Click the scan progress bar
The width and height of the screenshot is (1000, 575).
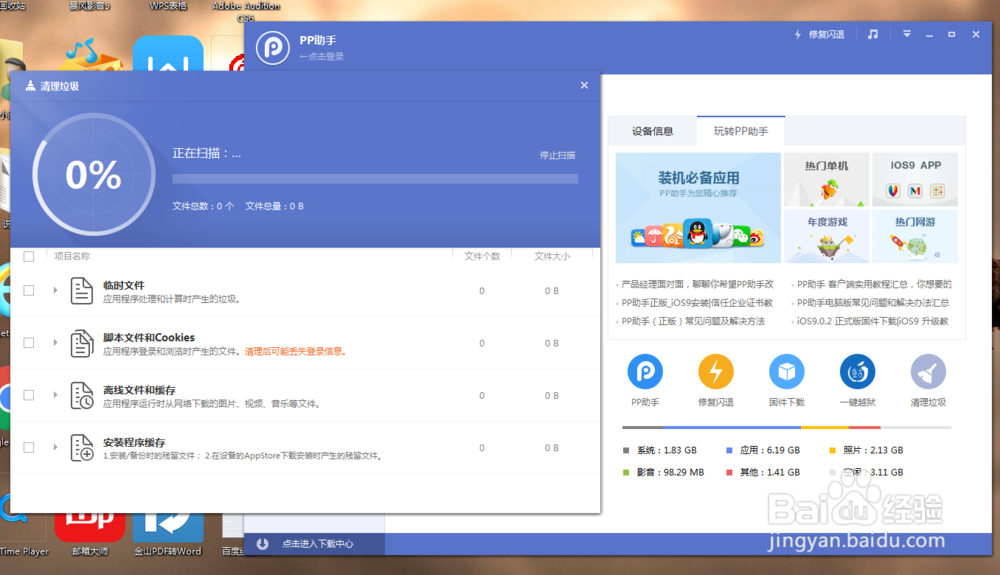click(375, 179)
